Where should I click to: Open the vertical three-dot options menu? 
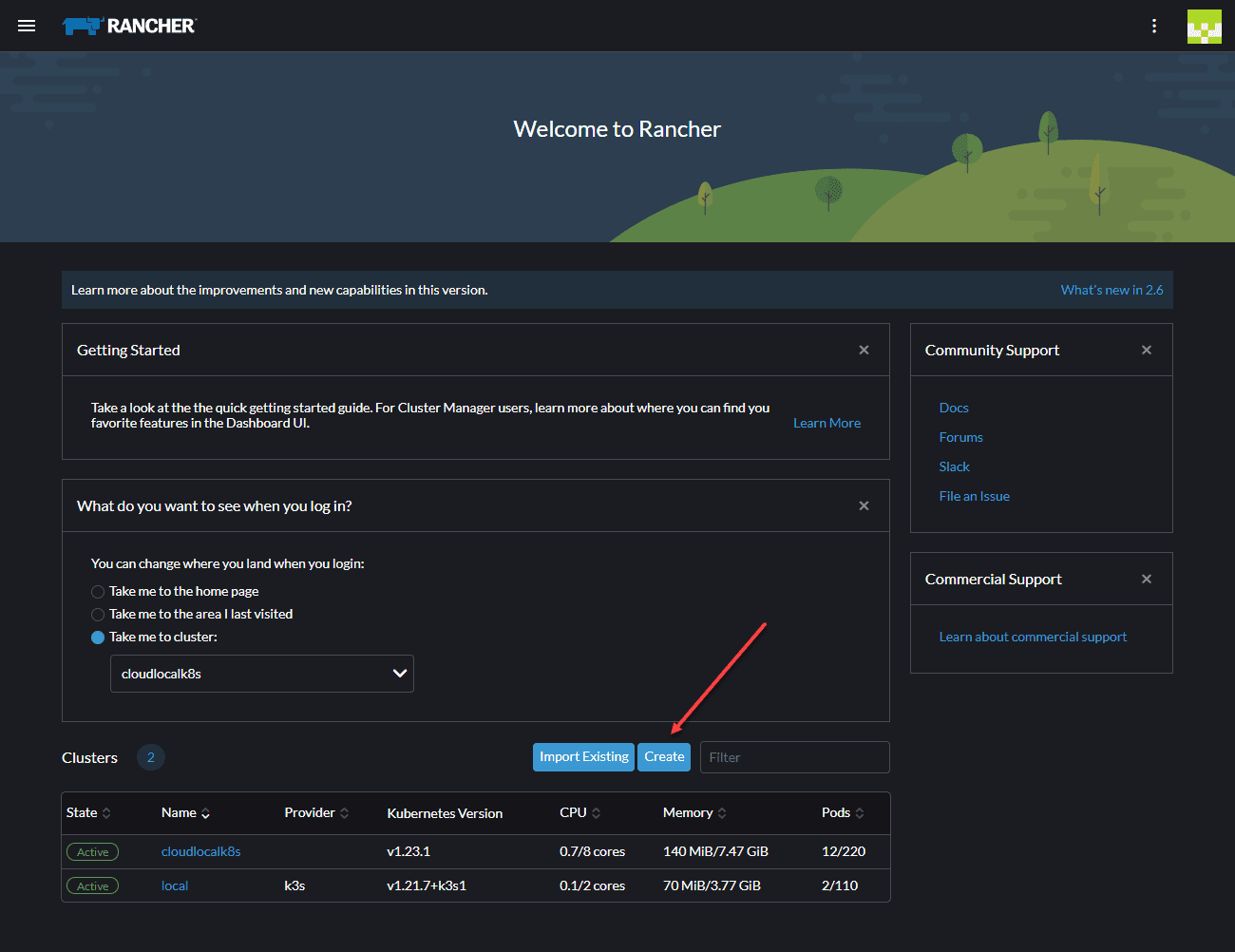click(x=1154, y=26)
